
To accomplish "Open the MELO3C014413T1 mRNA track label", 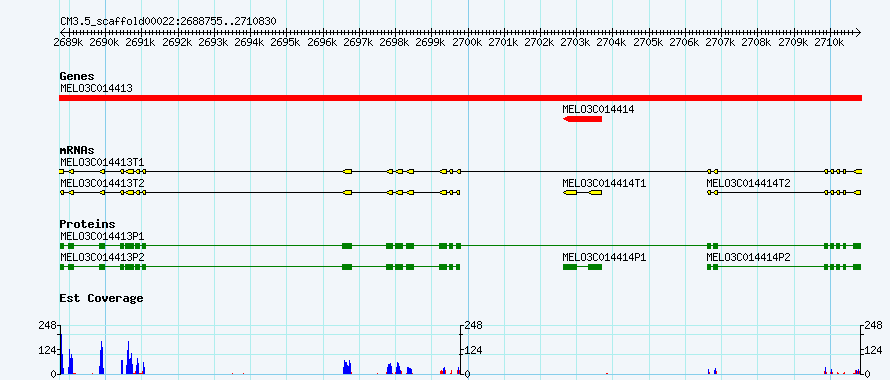I will (x=102, y=162).
